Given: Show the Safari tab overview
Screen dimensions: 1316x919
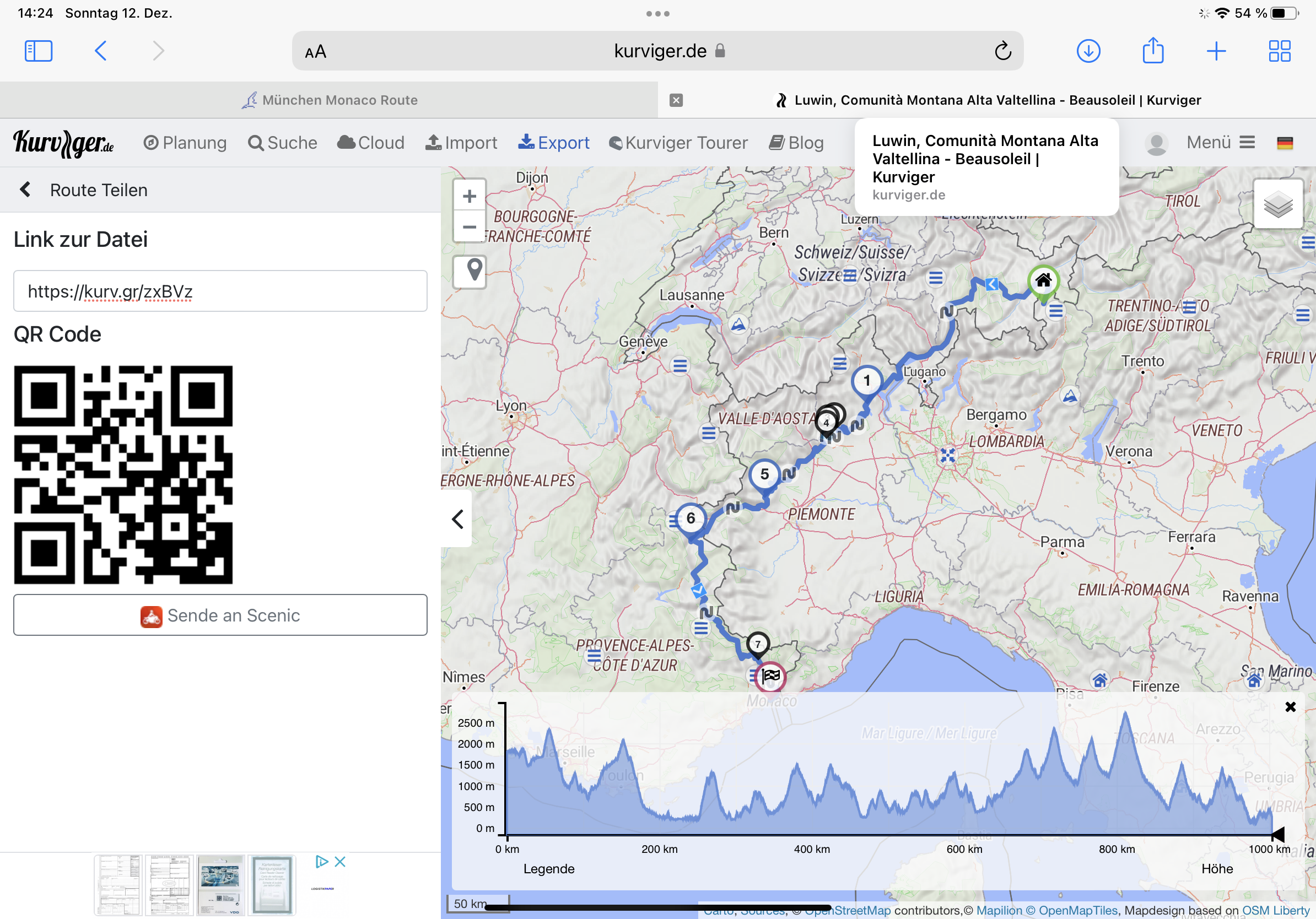Looking at the screenshot, I should pos(1279,51).
